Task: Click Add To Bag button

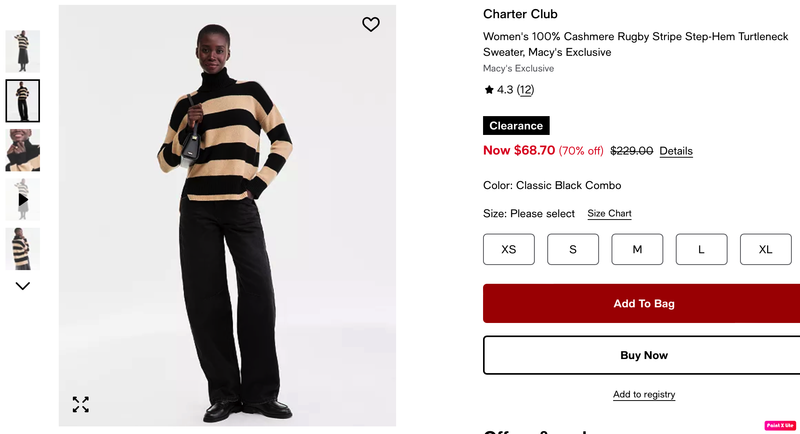Action: [644, 303]
